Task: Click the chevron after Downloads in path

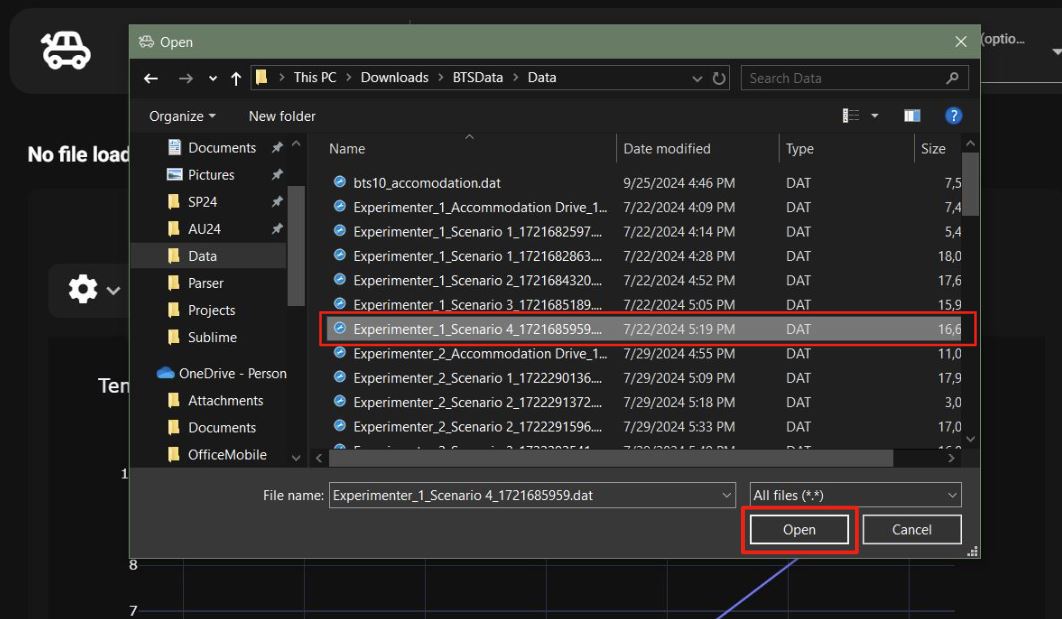Action: 440,78
